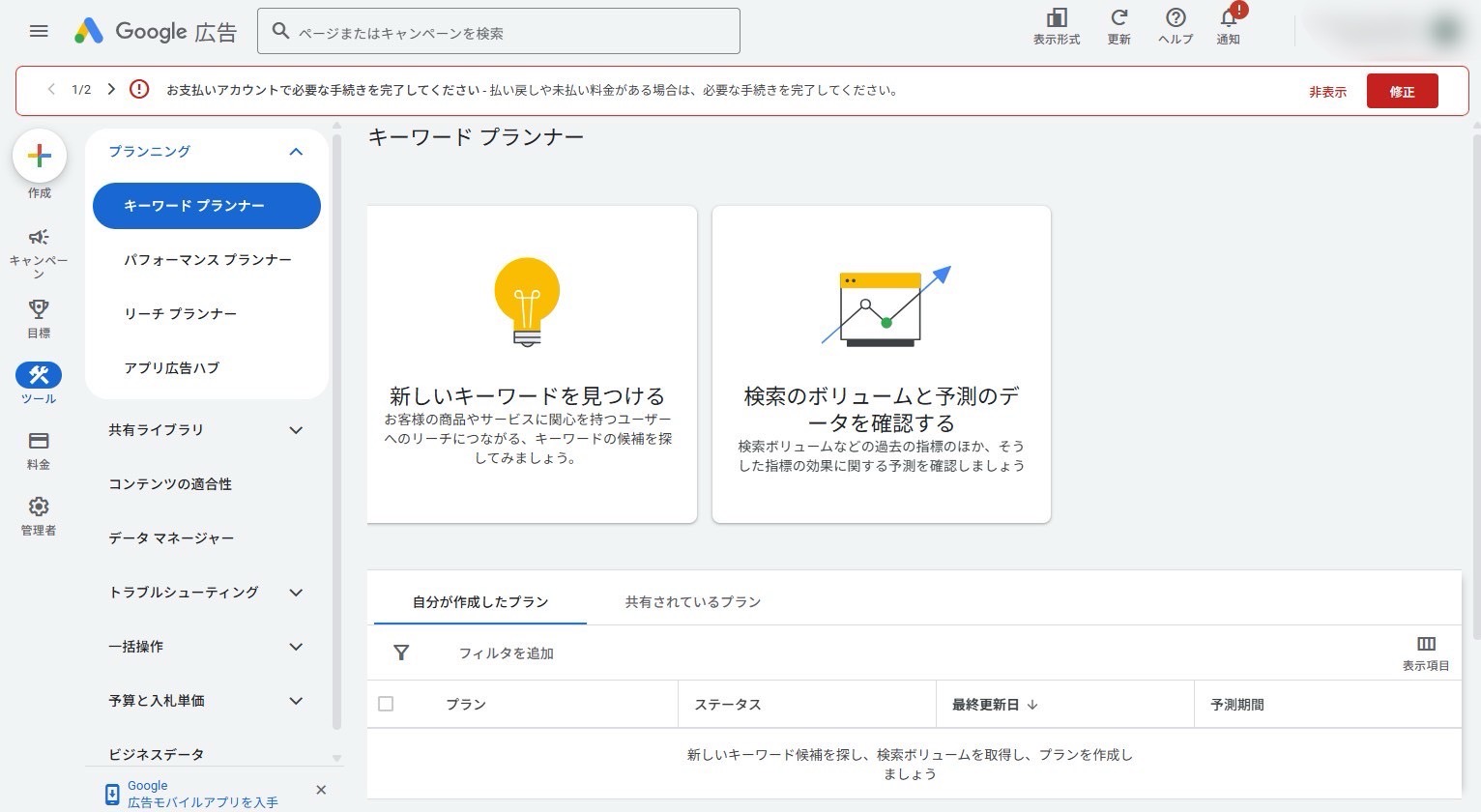Toggle the select-all checkbox in plan table
The image size is (1481, 812).
[x=386, y=704]
